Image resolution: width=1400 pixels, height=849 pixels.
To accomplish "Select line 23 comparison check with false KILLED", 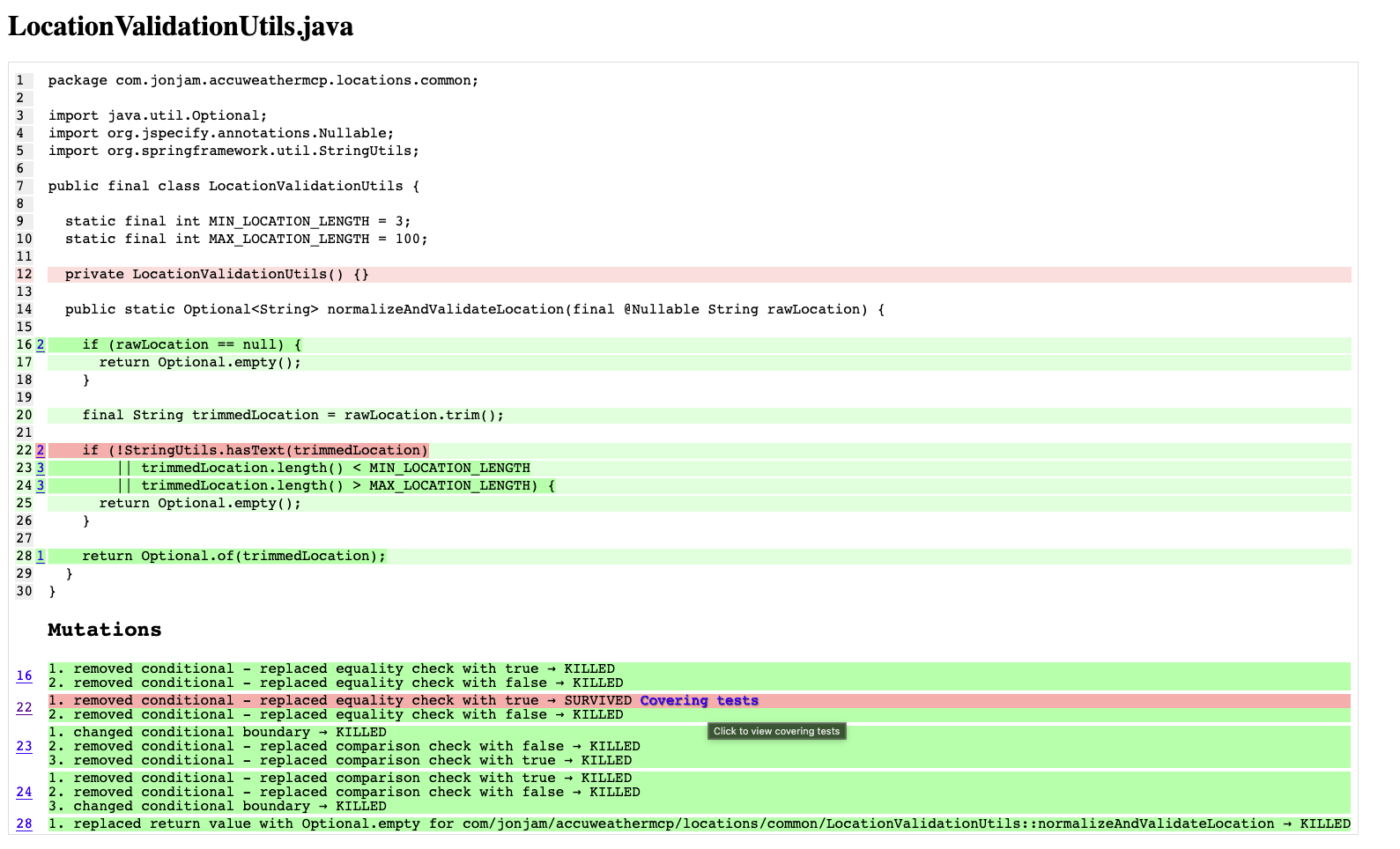I will 344,747.
